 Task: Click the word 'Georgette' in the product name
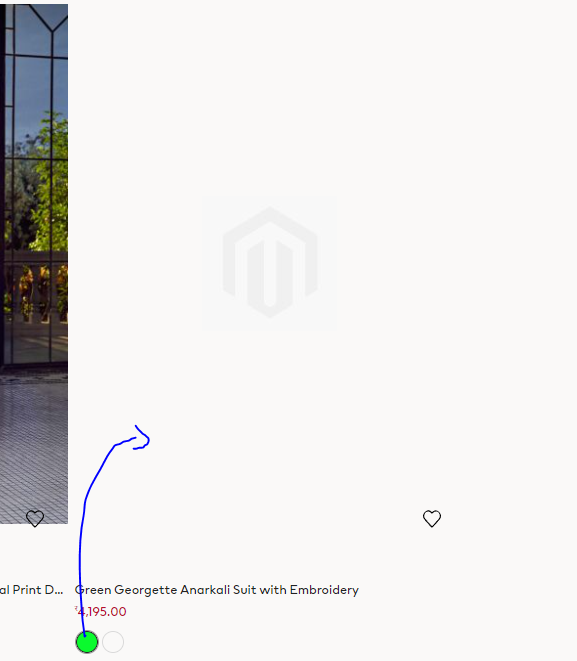click(145, 590)
